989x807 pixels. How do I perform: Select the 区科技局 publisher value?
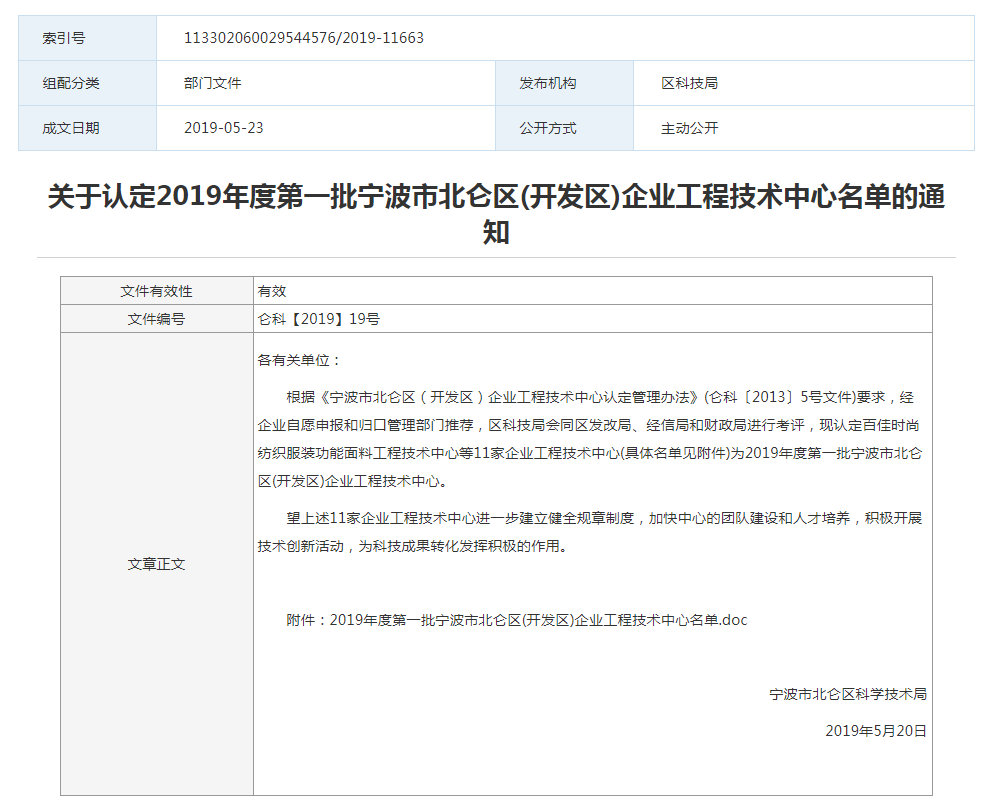(689, 83)
